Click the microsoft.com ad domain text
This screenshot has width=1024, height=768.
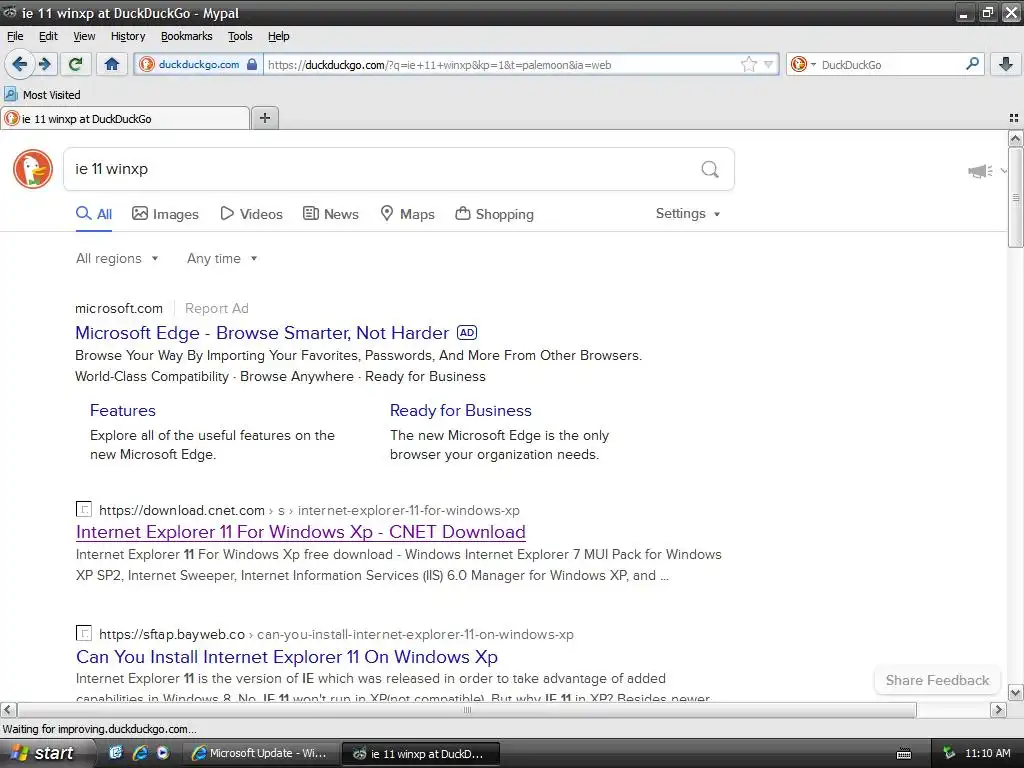pyautogui.click(x=119, y=308)
